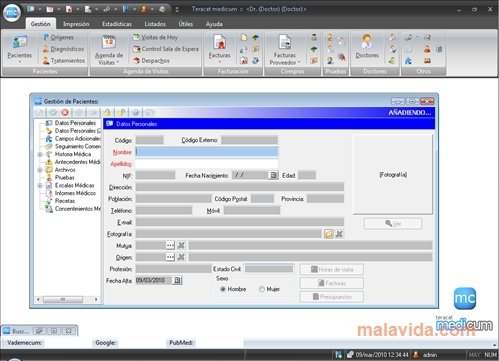The height and width of the screenshot is (361, 499).
Task: Click the open padlock icon in patient toolbar
Action: (x=121, y=113)
